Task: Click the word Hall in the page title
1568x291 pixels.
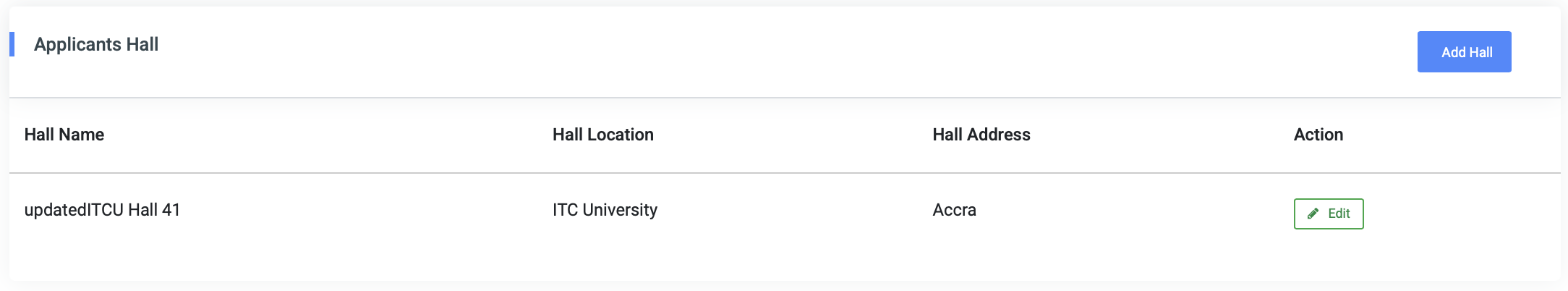Action: pyautogui.click(x=142, y=44)
